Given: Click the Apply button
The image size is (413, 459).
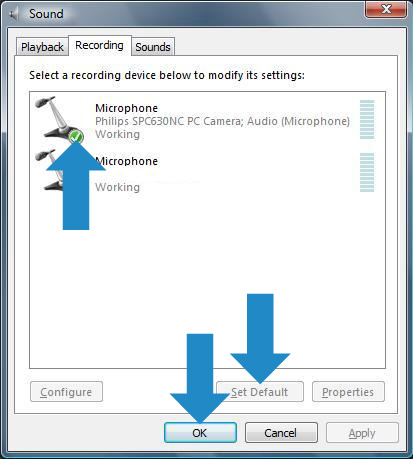Looking at the screenshot, I should click(x=362, y=433).
